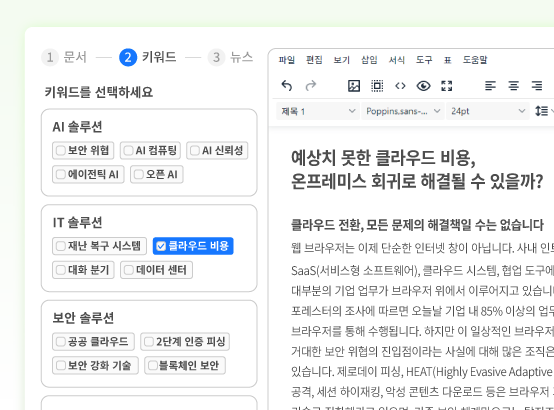Enter fullscreen mode in the editor
This screenshot has width=554, height=410.
(x=447, y=86)
